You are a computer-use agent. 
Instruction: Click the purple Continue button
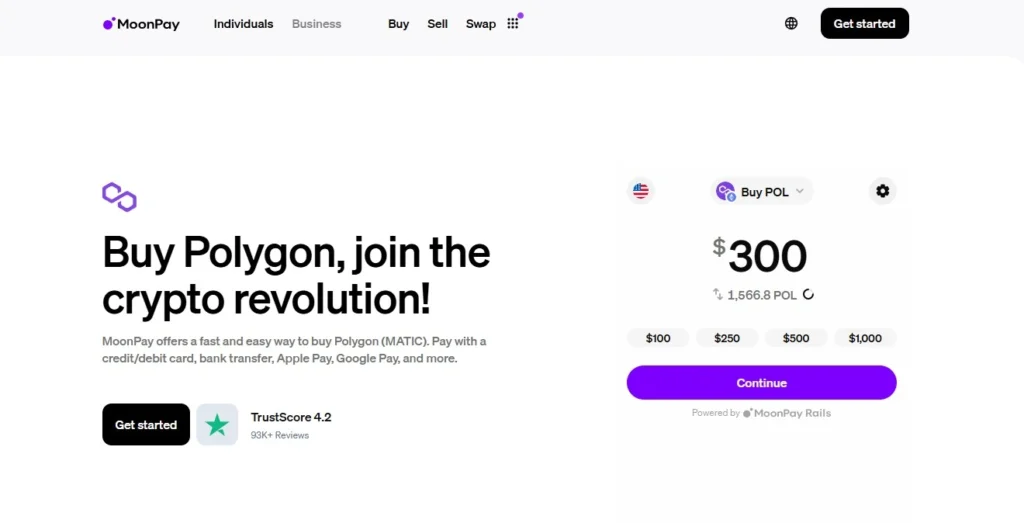(761, 383)
